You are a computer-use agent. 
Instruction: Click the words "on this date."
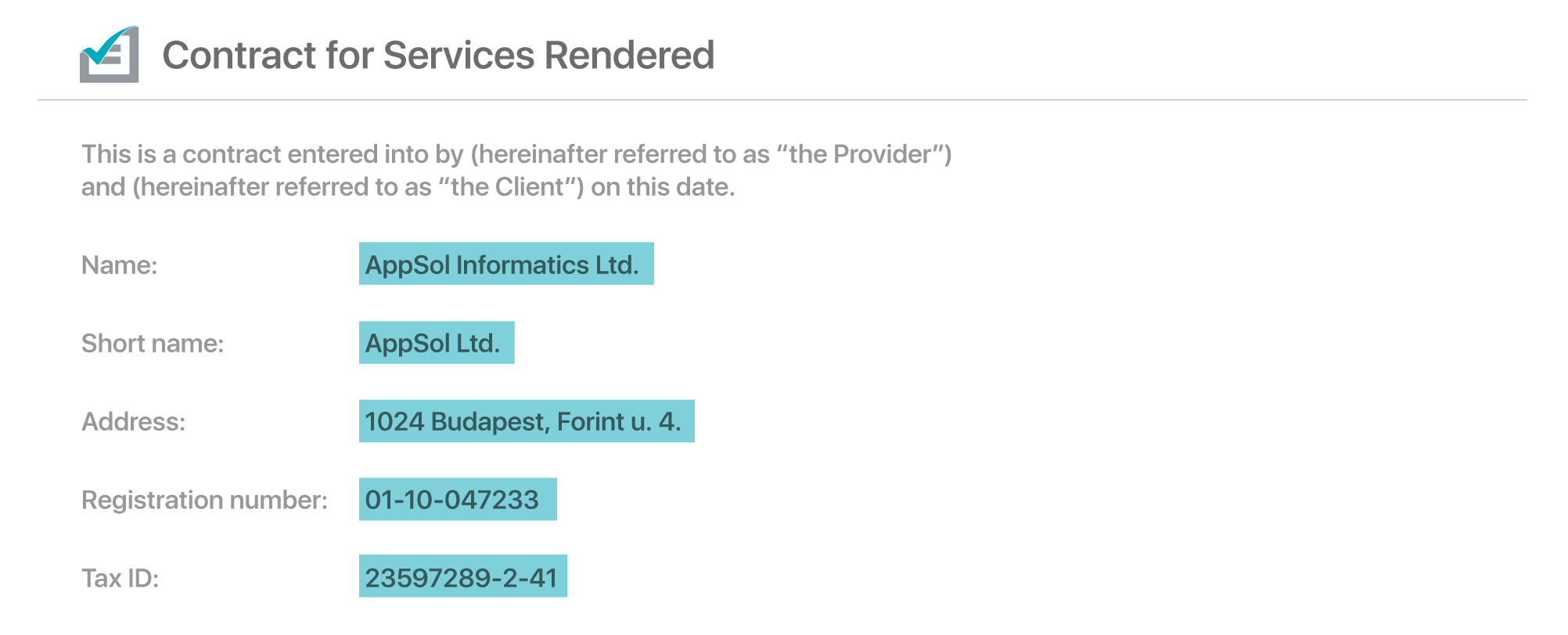pyautogui.click(x=663, y=187)
